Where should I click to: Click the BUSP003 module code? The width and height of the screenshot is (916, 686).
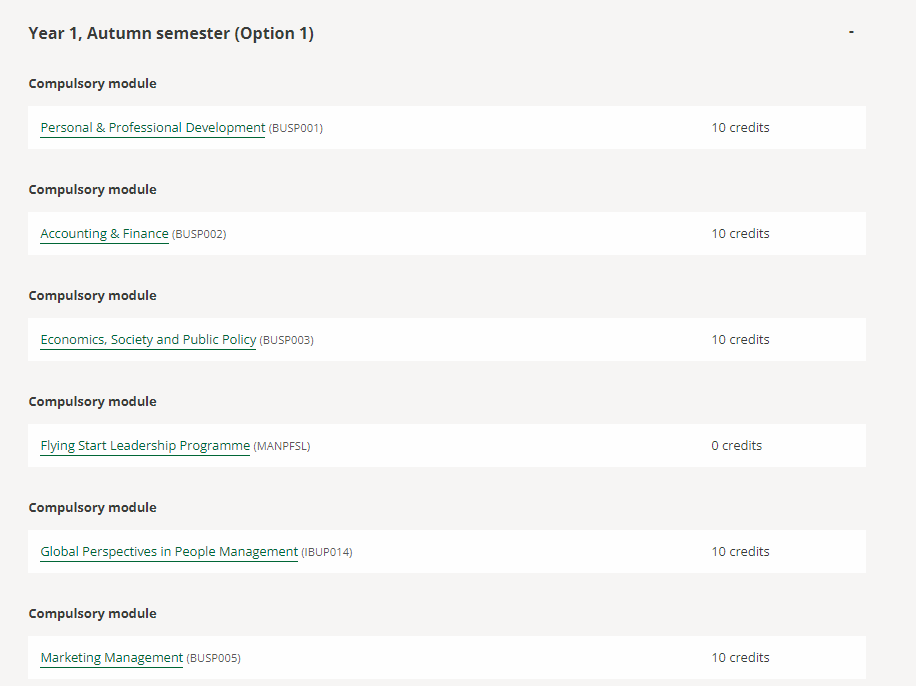pyautogui.click(x=287, y=340)
